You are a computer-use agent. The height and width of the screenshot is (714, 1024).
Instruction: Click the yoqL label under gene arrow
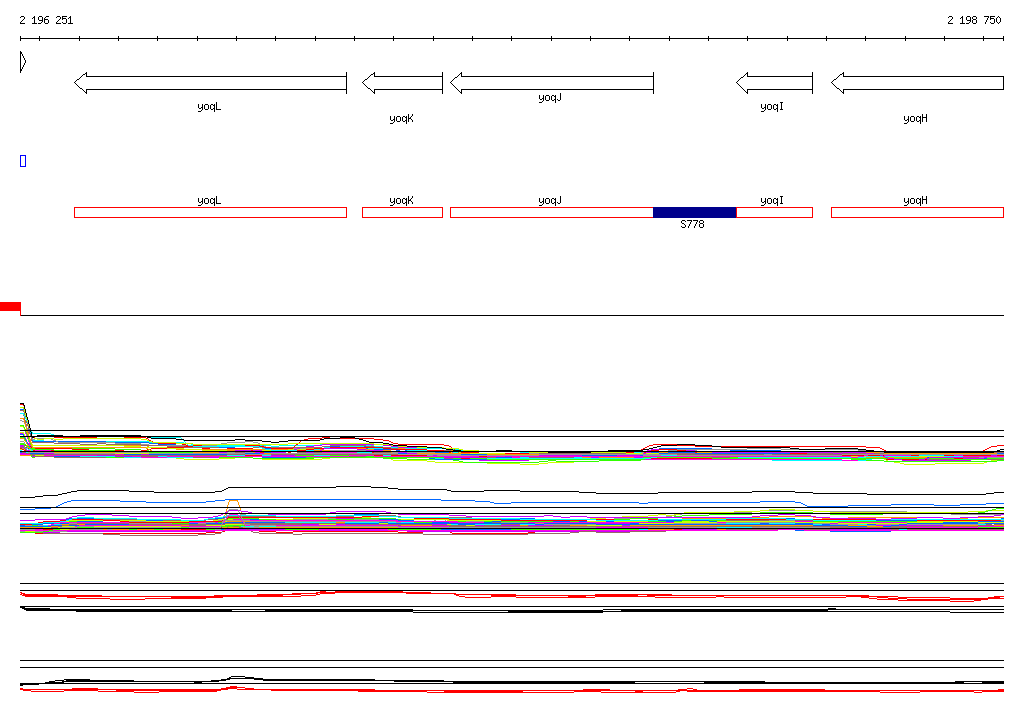point(209,106)
